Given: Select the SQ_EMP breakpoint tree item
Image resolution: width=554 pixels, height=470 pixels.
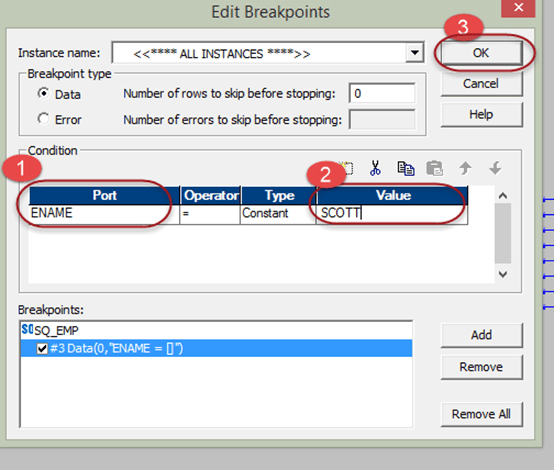Looking at the screenshot, I should point(57,331).
